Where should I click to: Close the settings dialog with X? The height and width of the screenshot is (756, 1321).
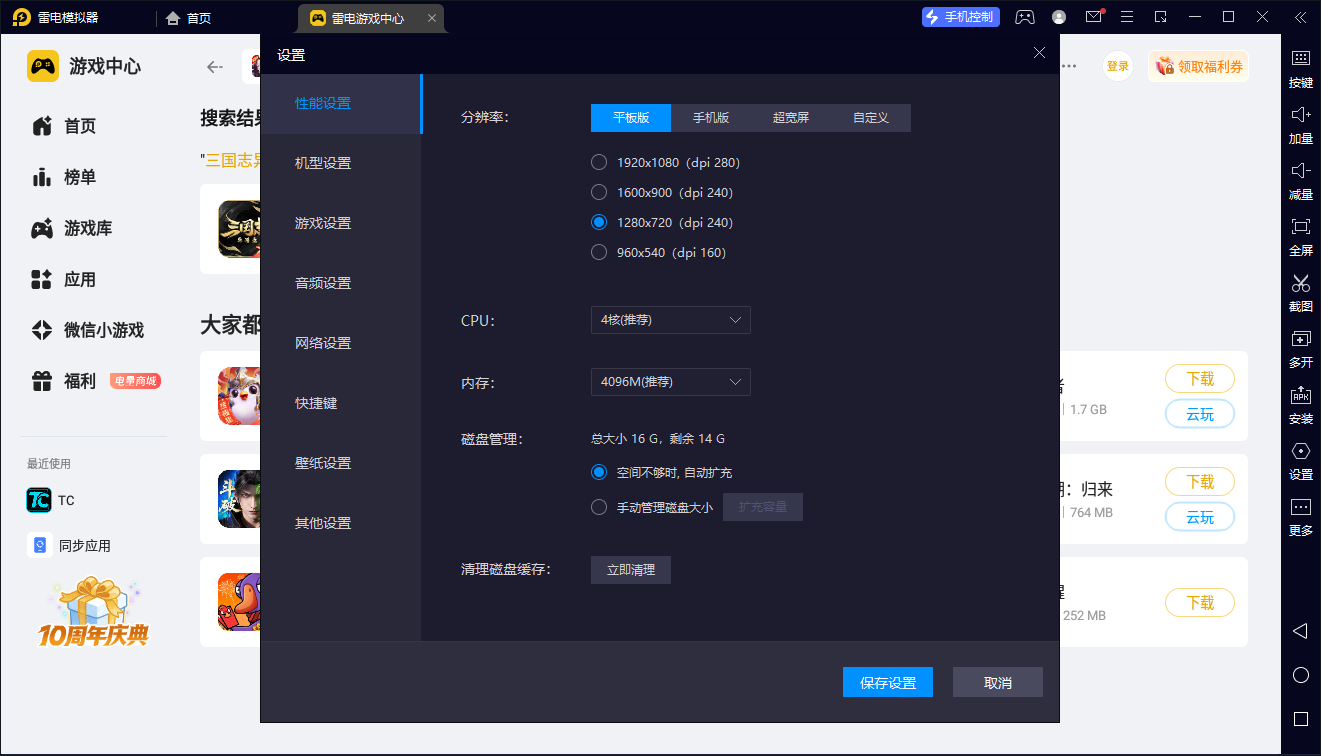point(1039,53)
